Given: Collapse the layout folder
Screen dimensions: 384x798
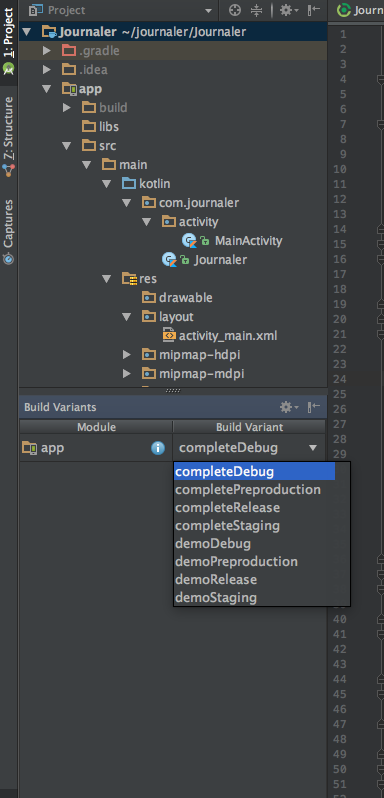Looking at the screenshot, I should pos(127,317).
